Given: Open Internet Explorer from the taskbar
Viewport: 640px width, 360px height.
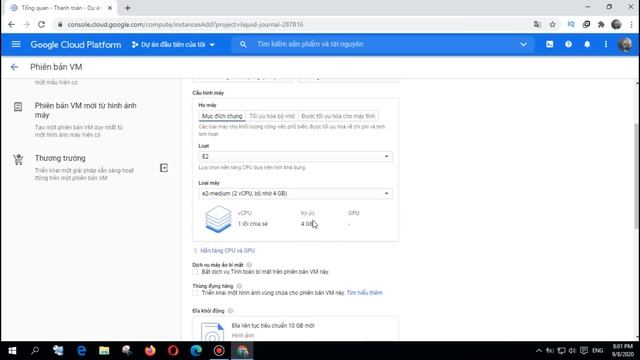Looking at the screenshot, I should tap(81, 351).
